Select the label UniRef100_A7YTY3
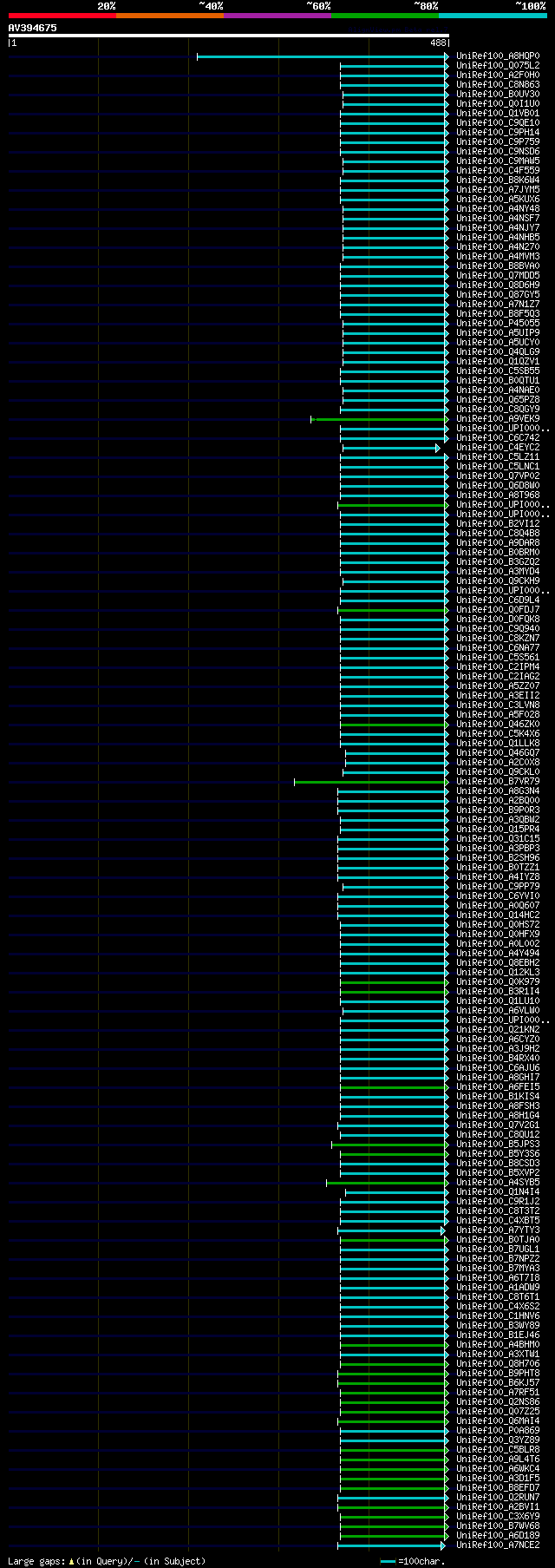The width and height of the screenshot is (555, 1568). tap(498, 1230)
